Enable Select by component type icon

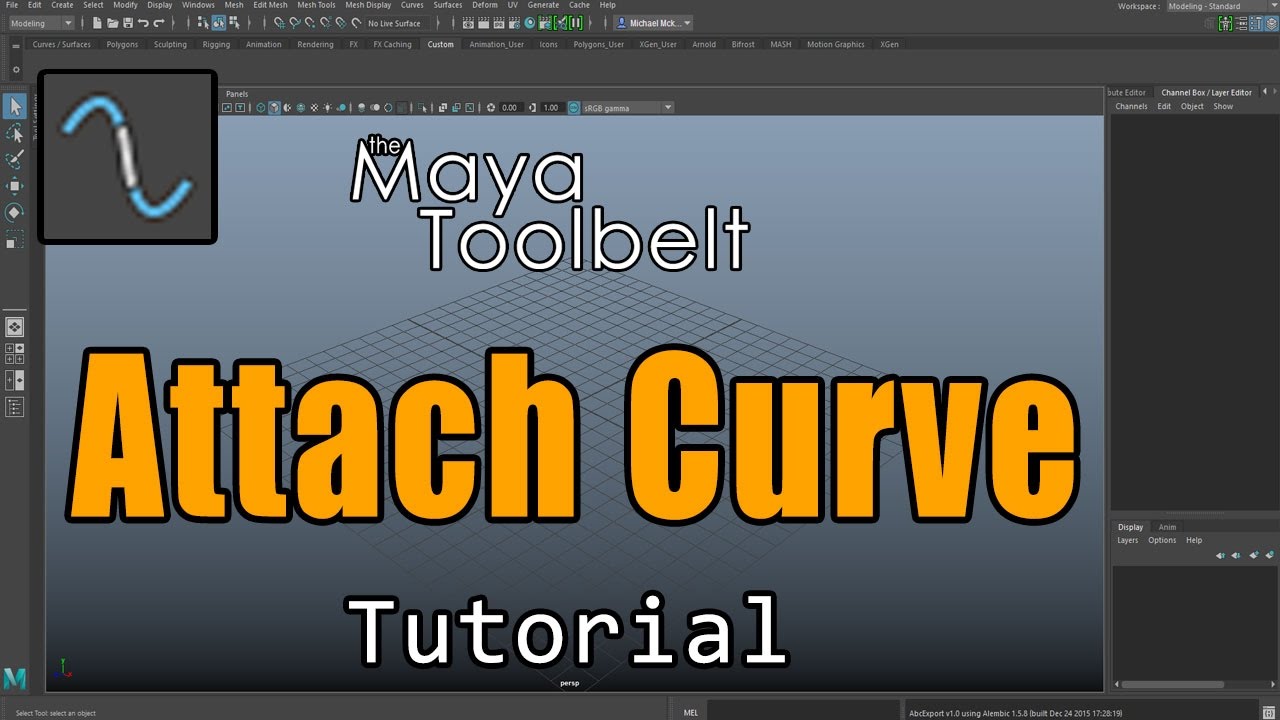[x=234, y=23]
